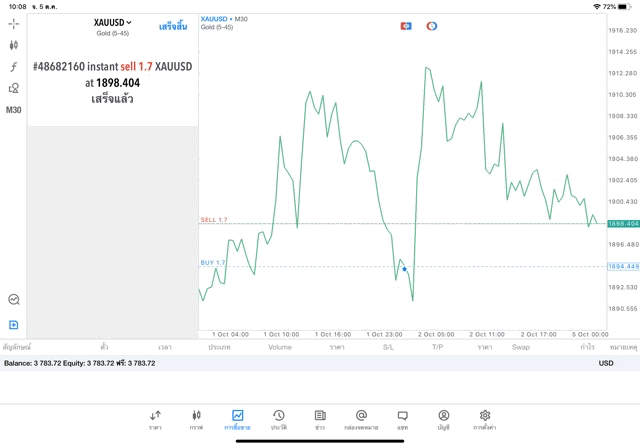Tap the order confirmation #48682160 message

[x=112, y=83]
